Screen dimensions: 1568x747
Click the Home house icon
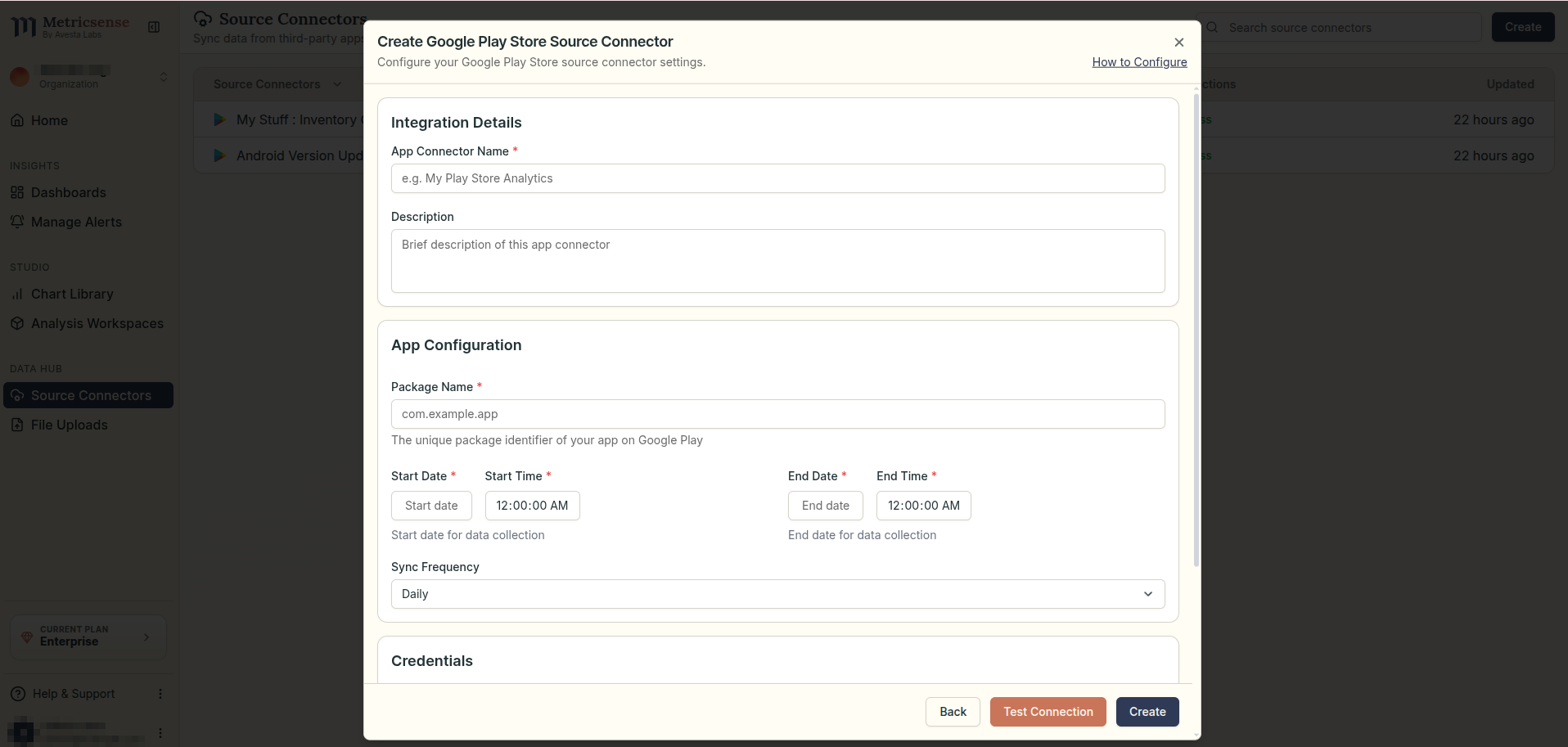[x=17, y=120]
